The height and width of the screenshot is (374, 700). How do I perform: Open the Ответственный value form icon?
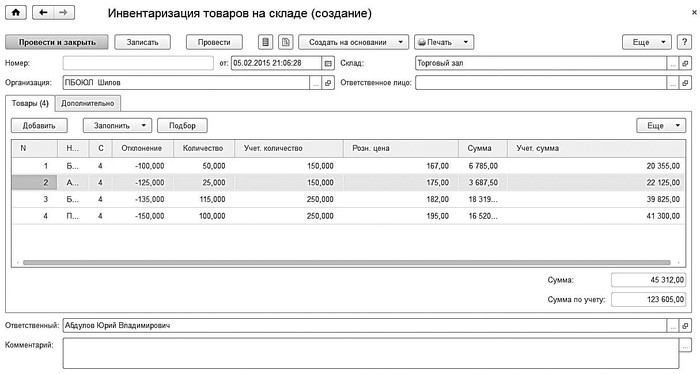(x=685, y=326)
